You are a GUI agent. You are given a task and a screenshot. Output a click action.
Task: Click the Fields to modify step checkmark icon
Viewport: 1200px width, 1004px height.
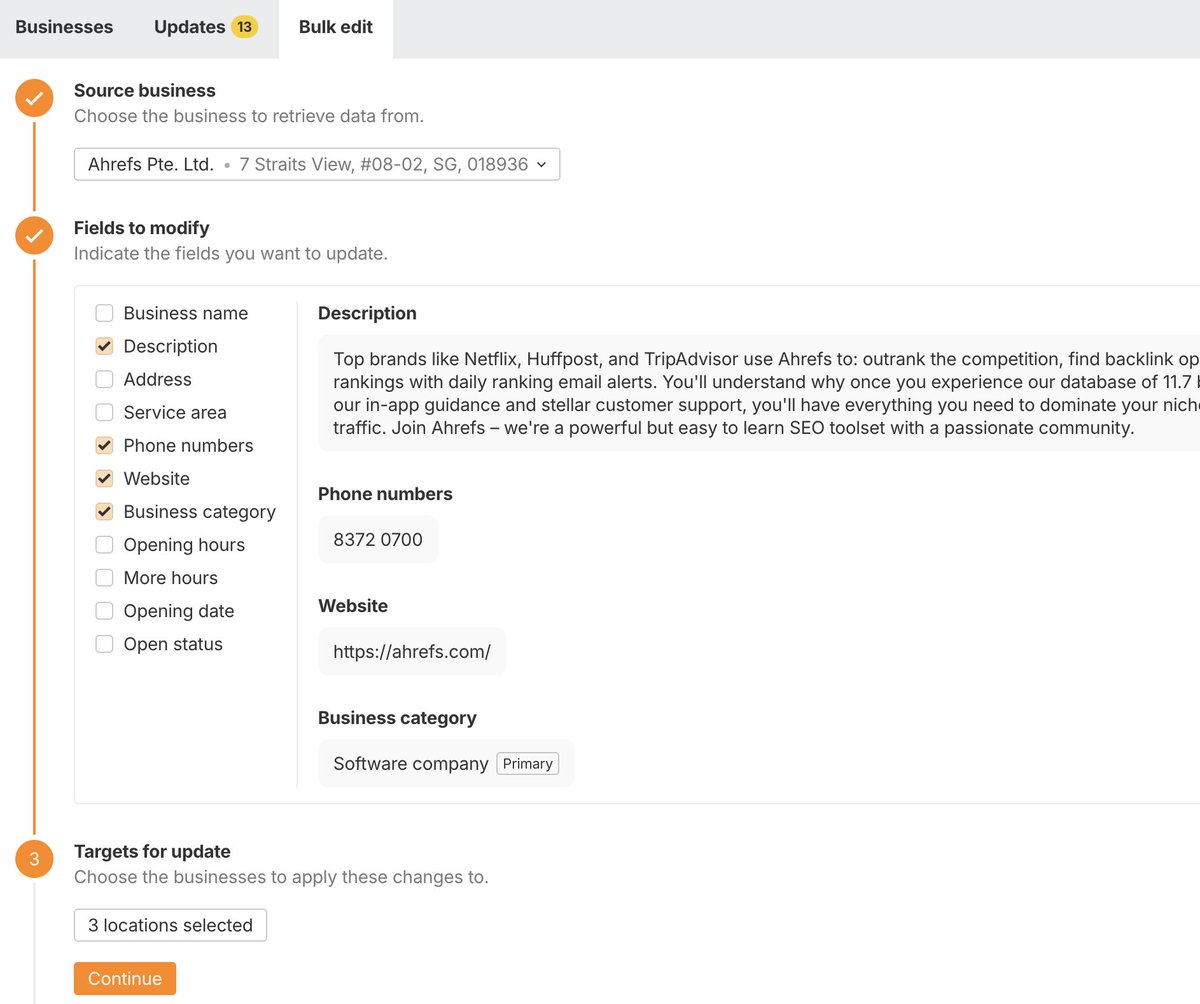tap(34, 236)
